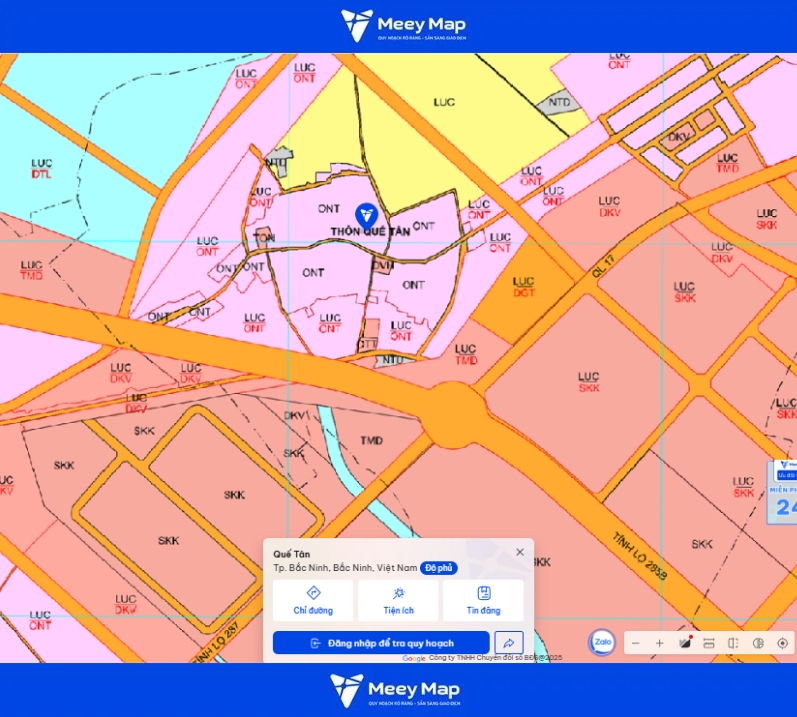Click the LUC label on yellow zone
Viewport: 797px width, 717px height.
click(x=444, y=102)
